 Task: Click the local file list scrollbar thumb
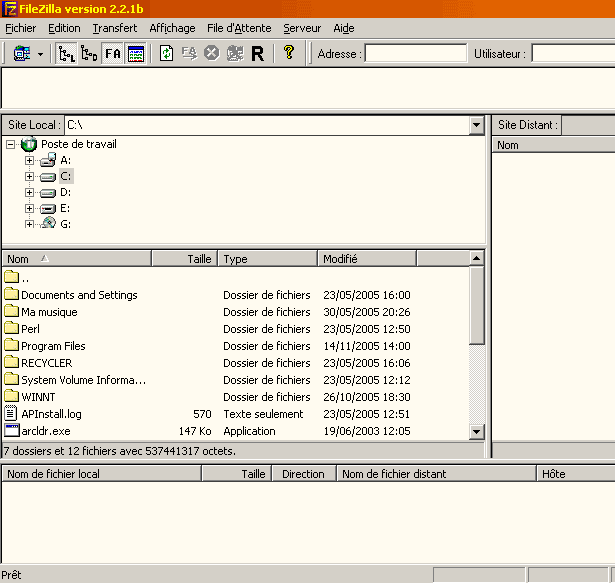[x=477, y=306]
